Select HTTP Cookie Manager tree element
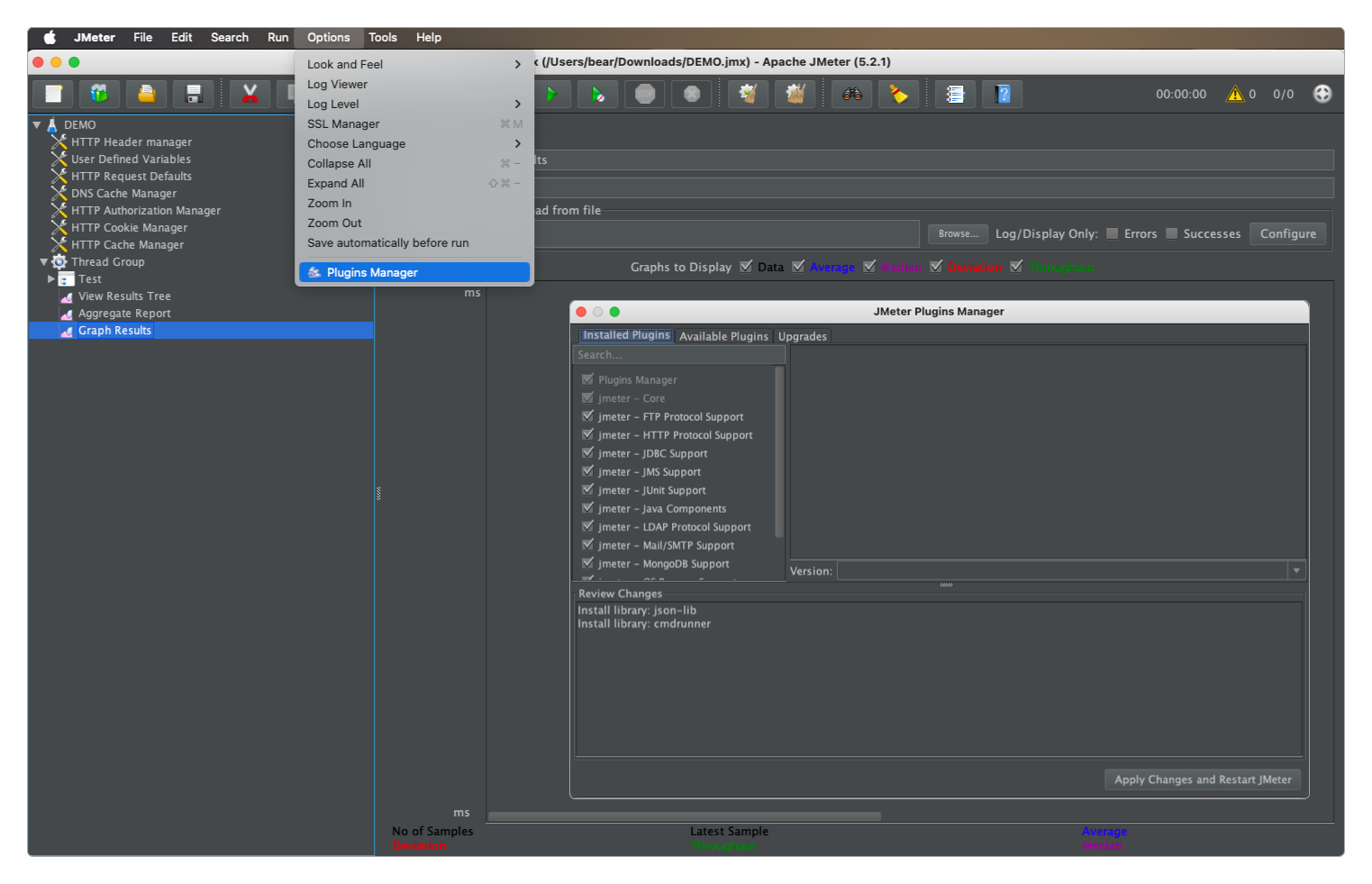 click(129, 227)
